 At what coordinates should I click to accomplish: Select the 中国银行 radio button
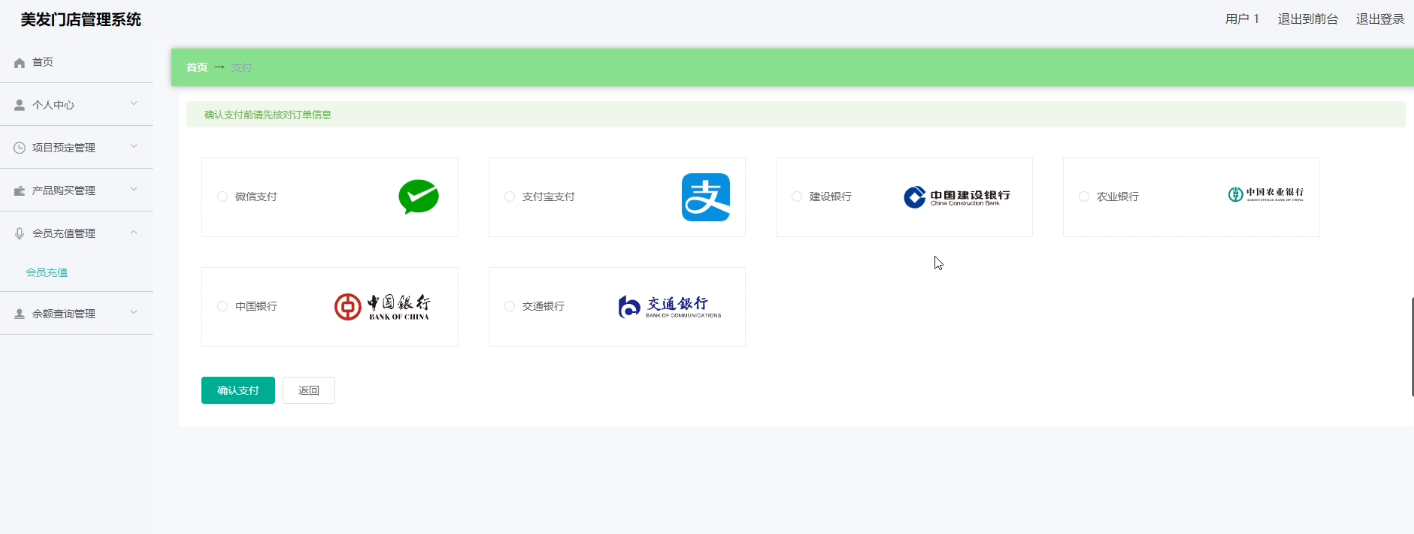(x=222, y=307)
